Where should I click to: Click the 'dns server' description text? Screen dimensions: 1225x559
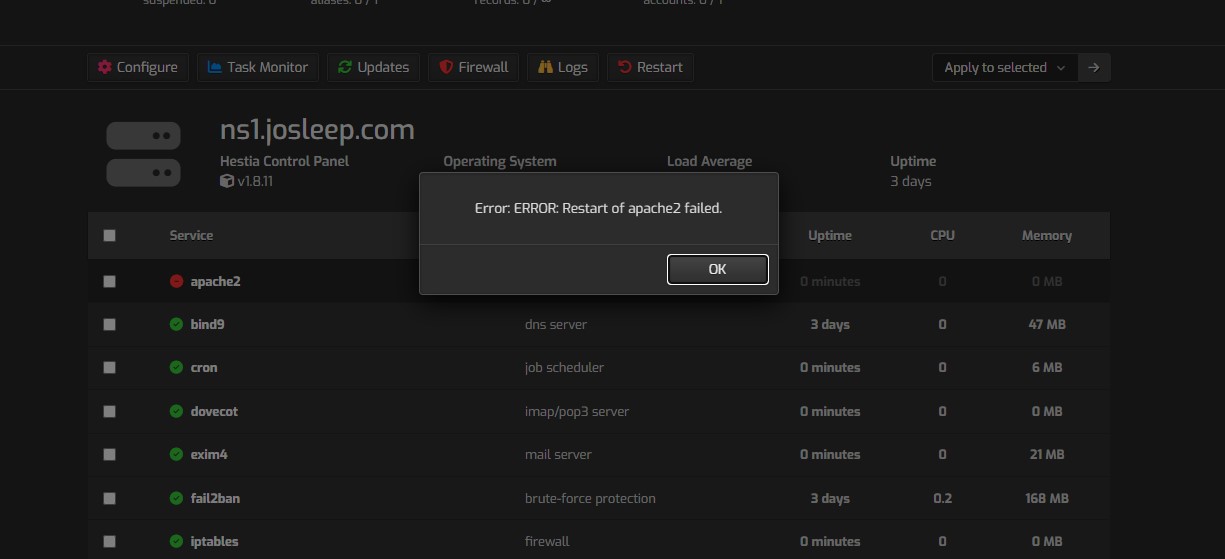click(556, 324)
